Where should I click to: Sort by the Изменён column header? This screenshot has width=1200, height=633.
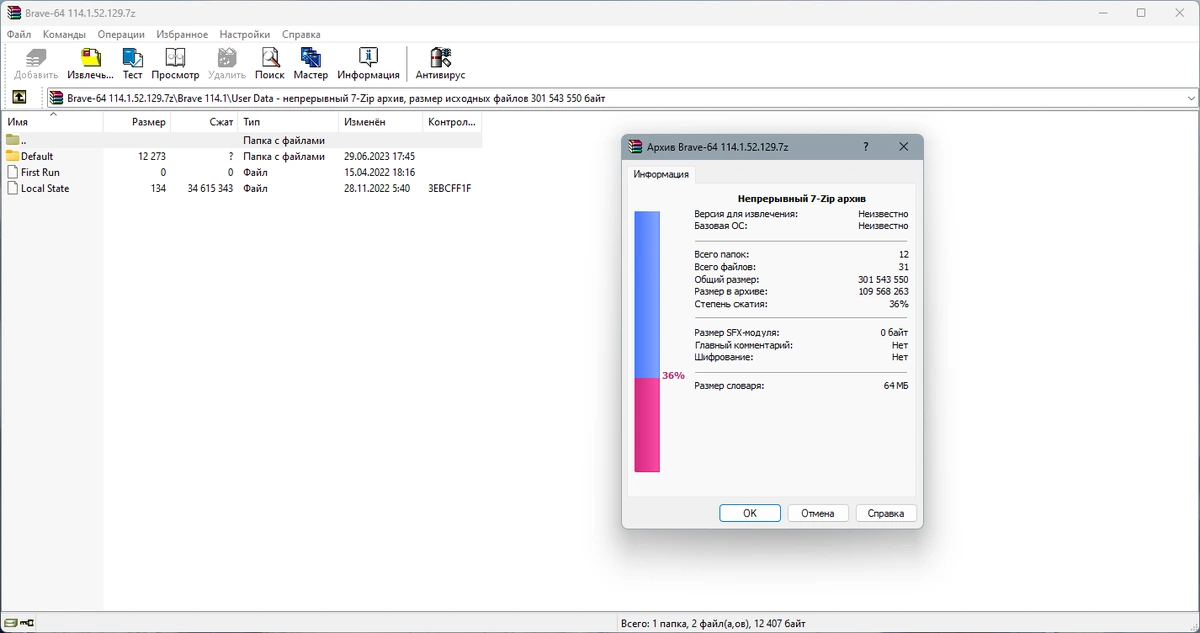381,122
